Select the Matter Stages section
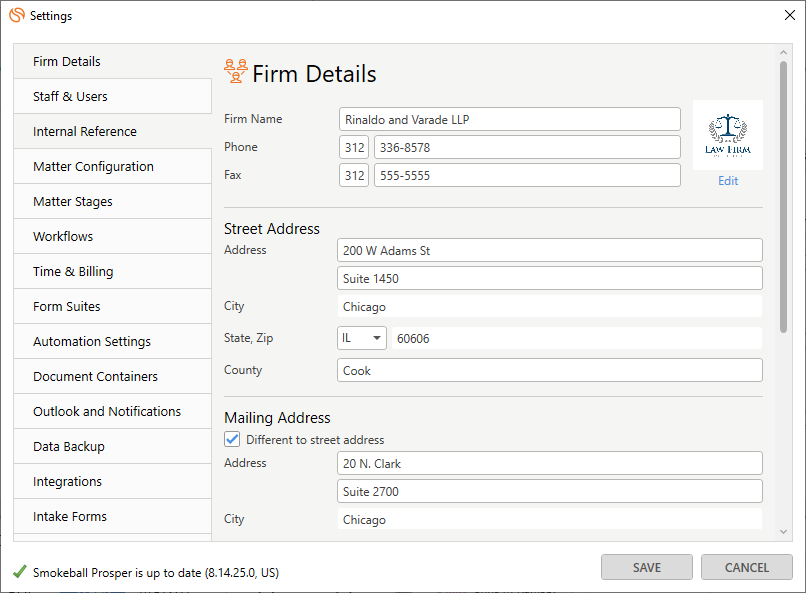806x593 pixels. tap(72, 201)
